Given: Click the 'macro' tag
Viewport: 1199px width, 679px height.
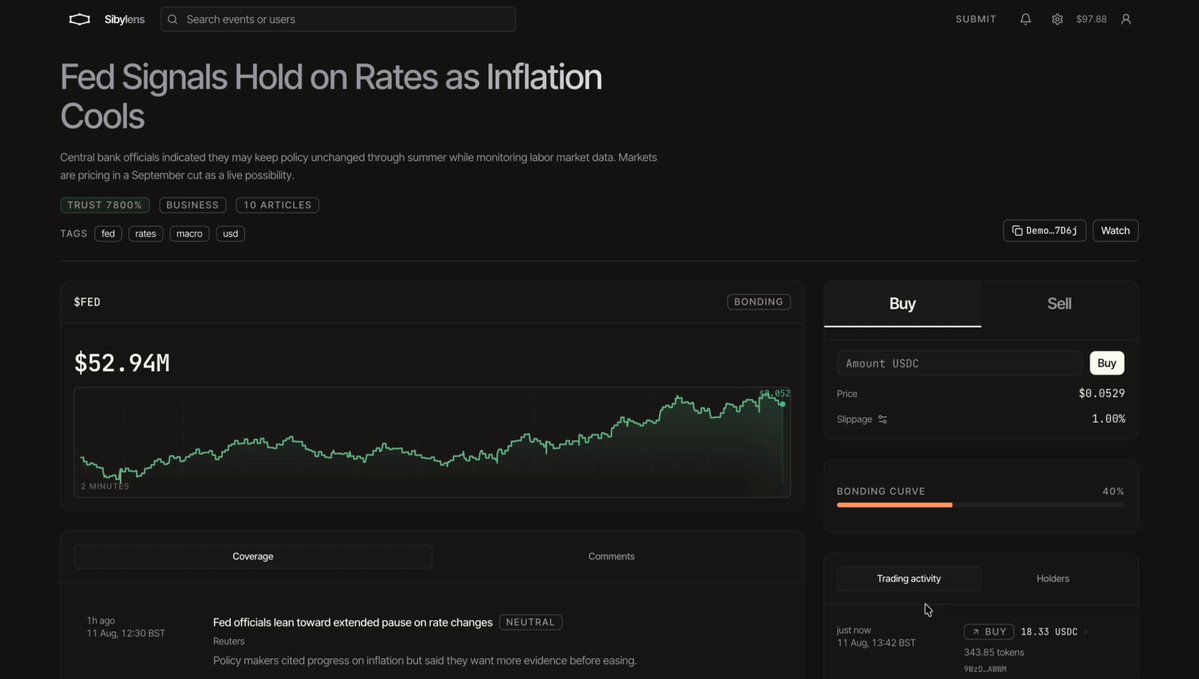Looking at the screenshot, I should pyautogui.click(x=189, y=234).
